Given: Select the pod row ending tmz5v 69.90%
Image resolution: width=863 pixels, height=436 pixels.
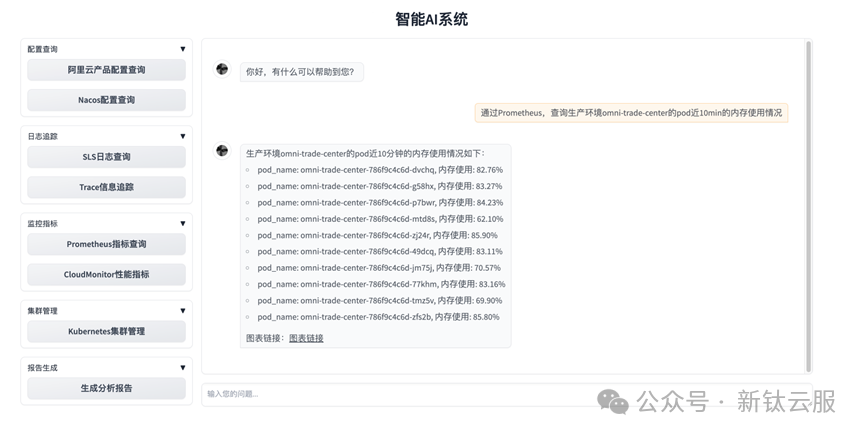Looking at the screenshot, I should click(380, 301).
